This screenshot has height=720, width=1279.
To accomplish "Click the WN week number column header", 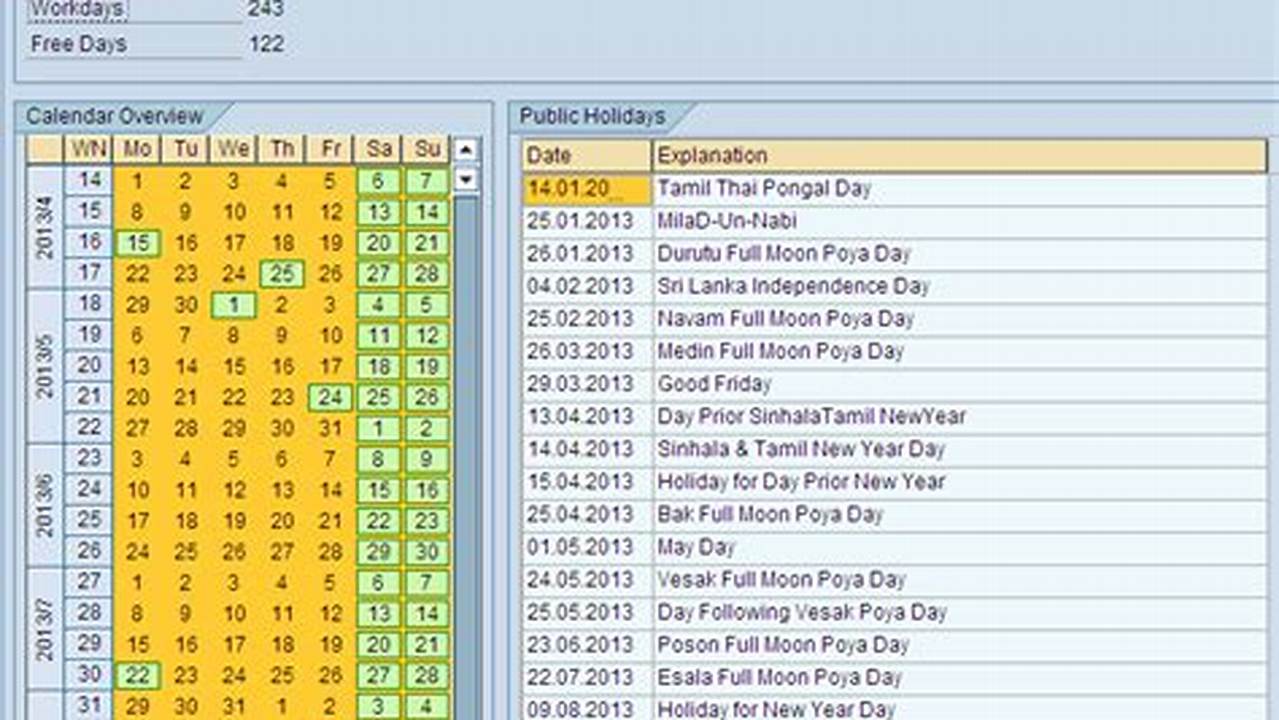I will click(89, 149).
